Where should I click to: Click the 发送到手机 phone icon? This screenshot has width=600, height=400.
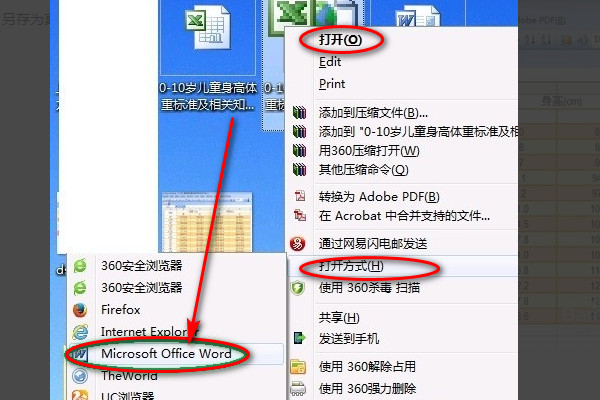300,338
